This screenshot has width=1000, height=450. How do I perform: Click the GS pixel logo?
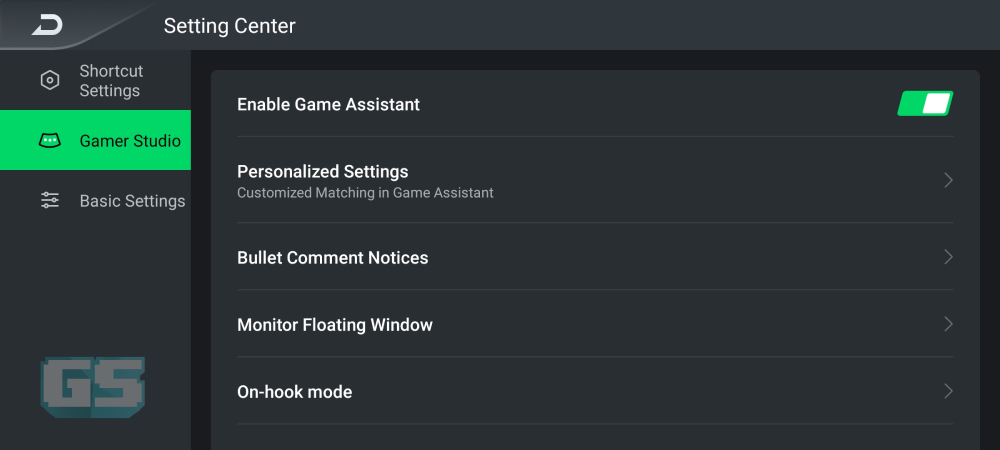click(x=92, y=388)
